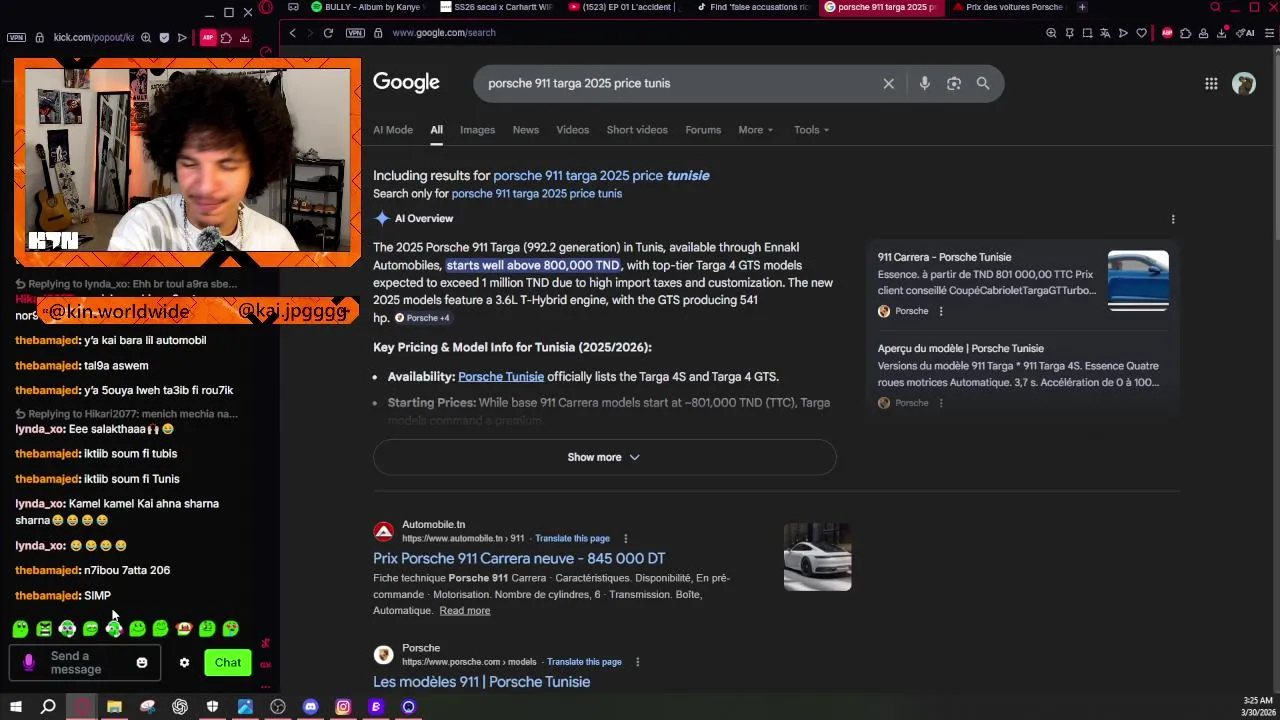Switch to the YouTube 'EP 01 L'accident' tab
Screen dimensions: 1280x720
click(x=623, y=7)
